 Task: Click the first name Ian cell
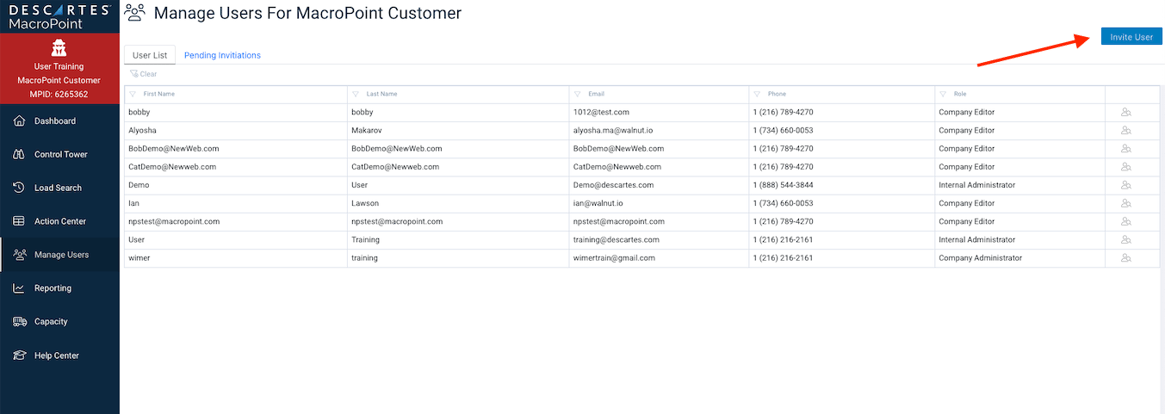(236, 203)
